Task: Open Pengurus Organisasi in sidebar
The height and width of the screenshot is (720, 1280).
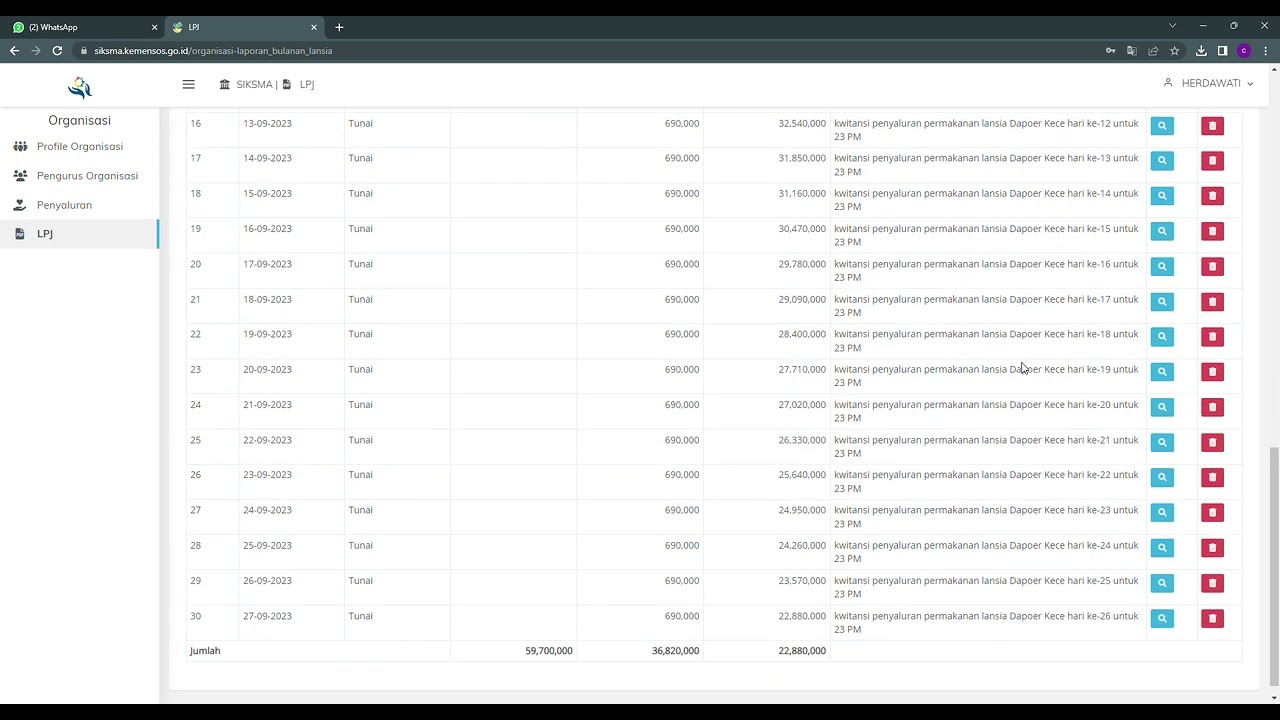Action: click(x=87, y=176)
